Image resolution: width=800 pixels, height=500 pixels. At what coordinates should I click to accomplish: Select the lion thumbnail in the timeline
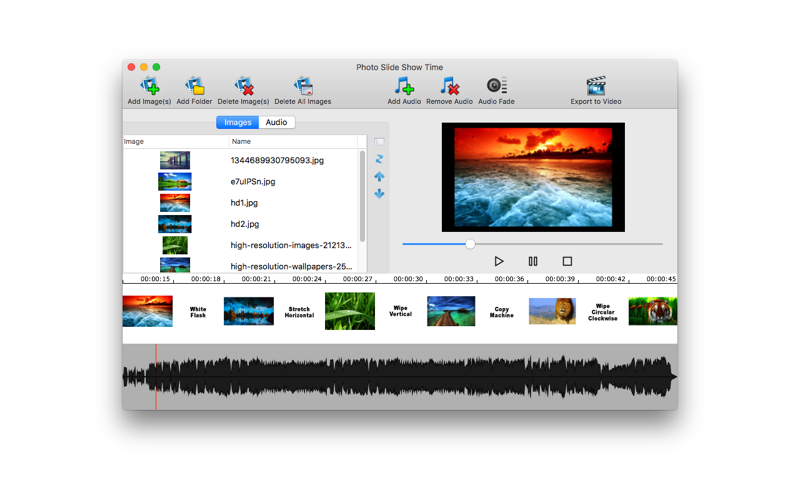point(552,311)
